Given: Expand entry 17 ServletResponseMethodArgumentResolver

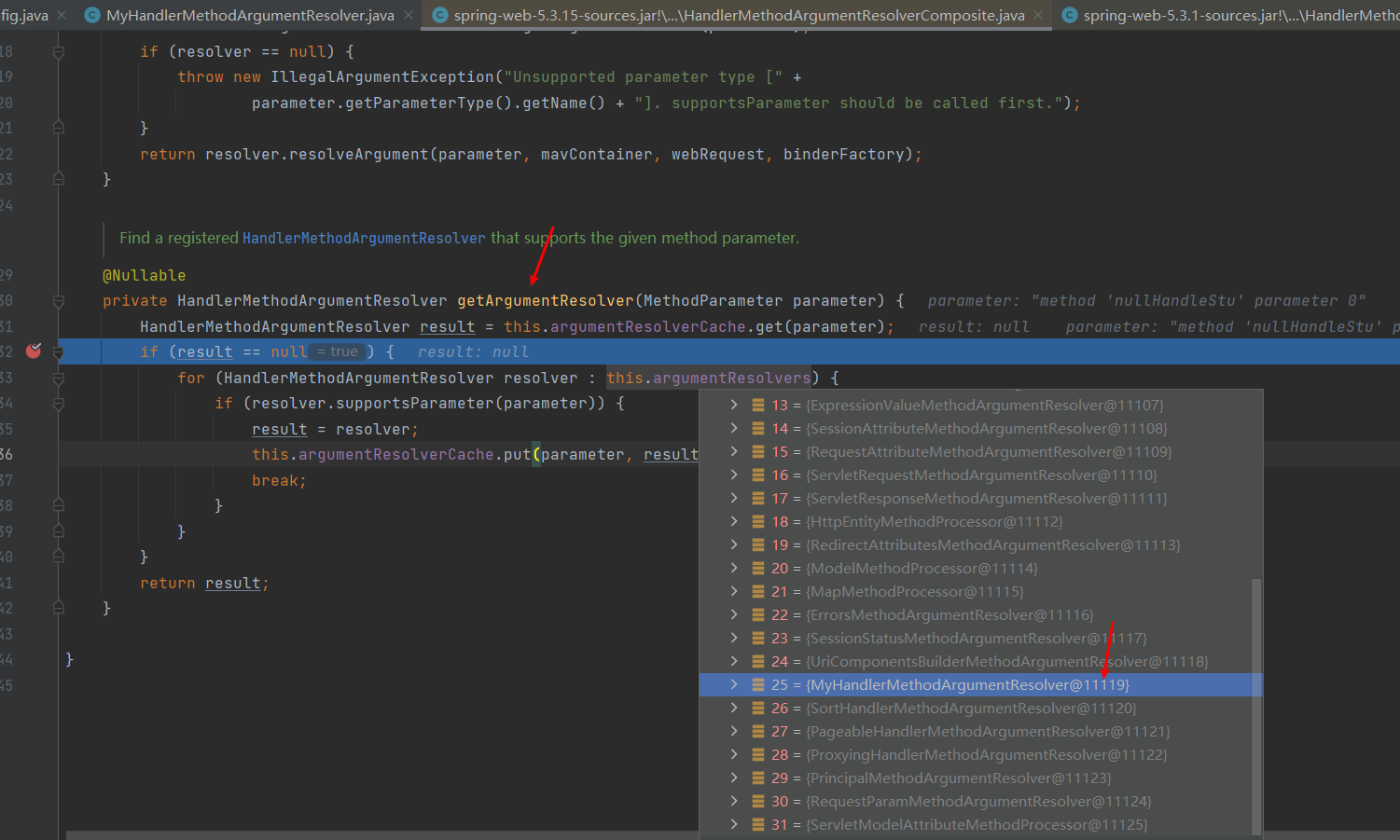Looking at the screenshot, I should [x=734, y=498].
